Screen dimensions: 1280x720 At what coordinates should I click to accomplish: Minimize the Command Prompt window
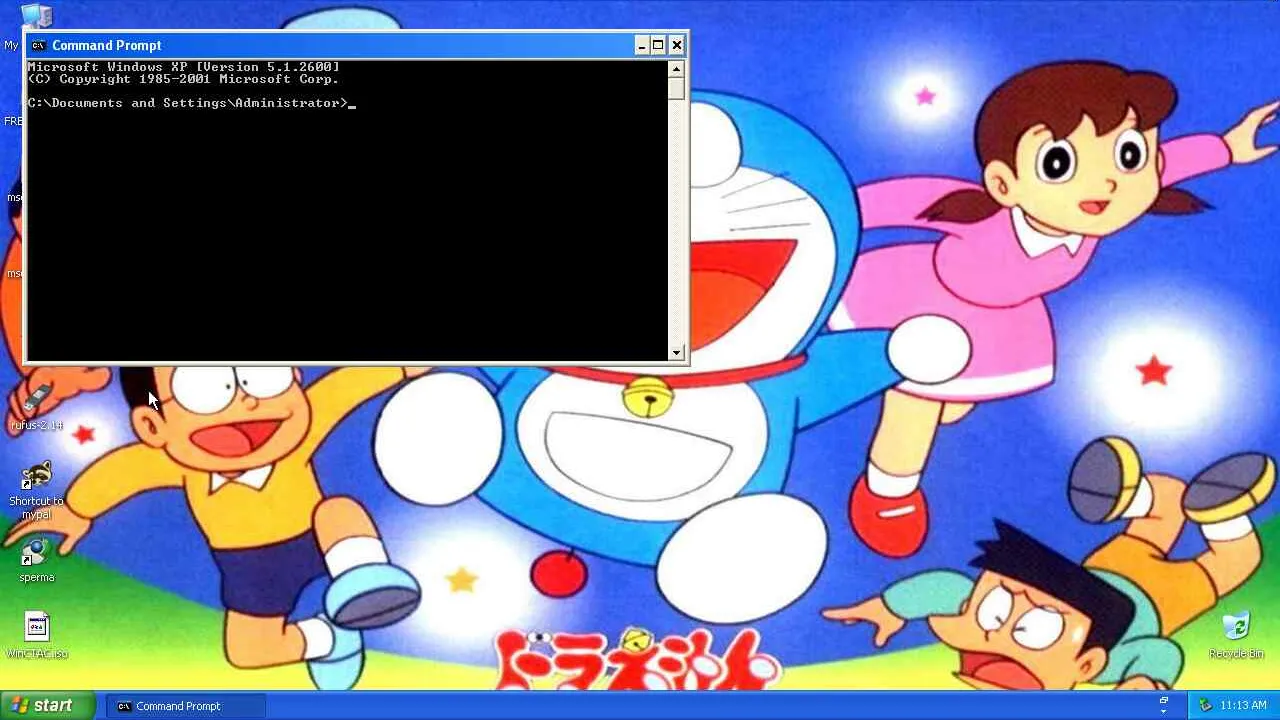(x=642, y=45)
